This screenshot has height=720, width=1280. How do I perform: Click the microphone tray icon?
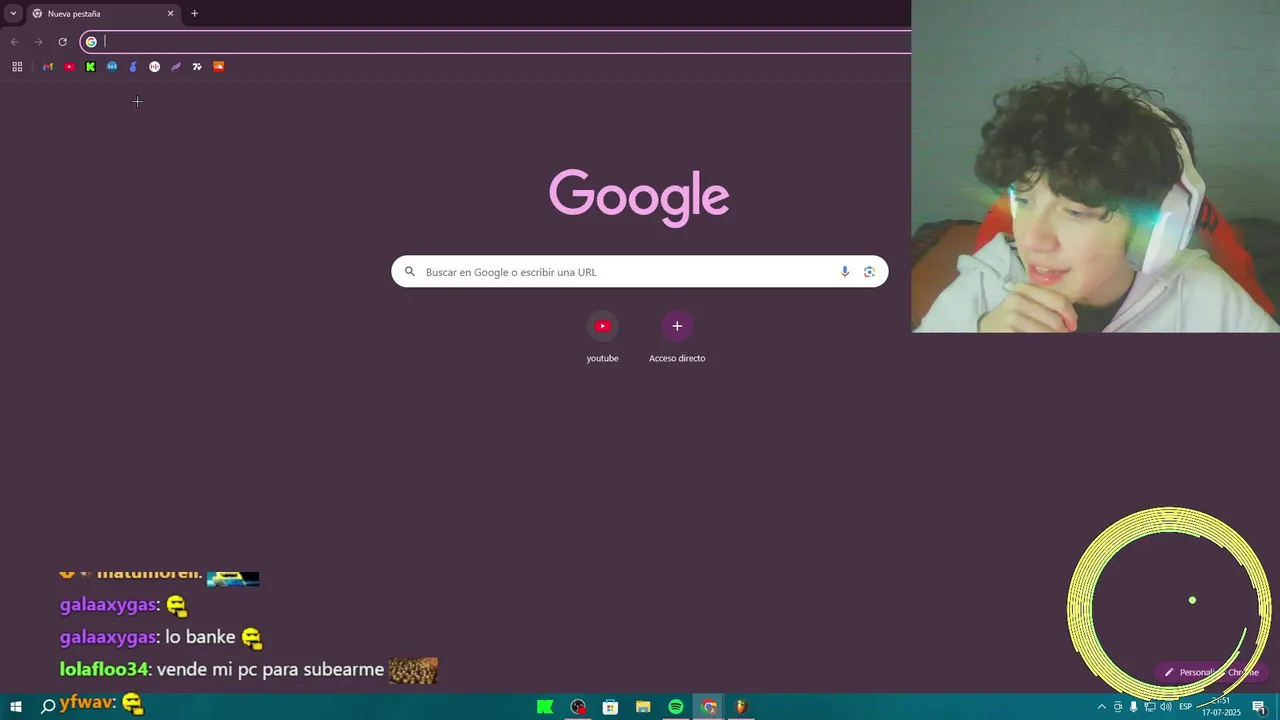pos(1133,707)
